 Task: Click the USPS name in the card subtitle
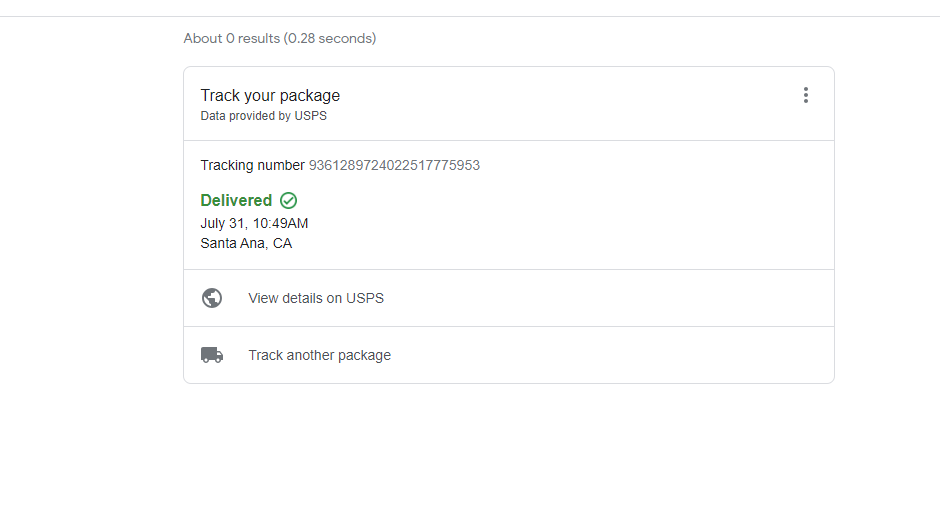tap(311, 116)
